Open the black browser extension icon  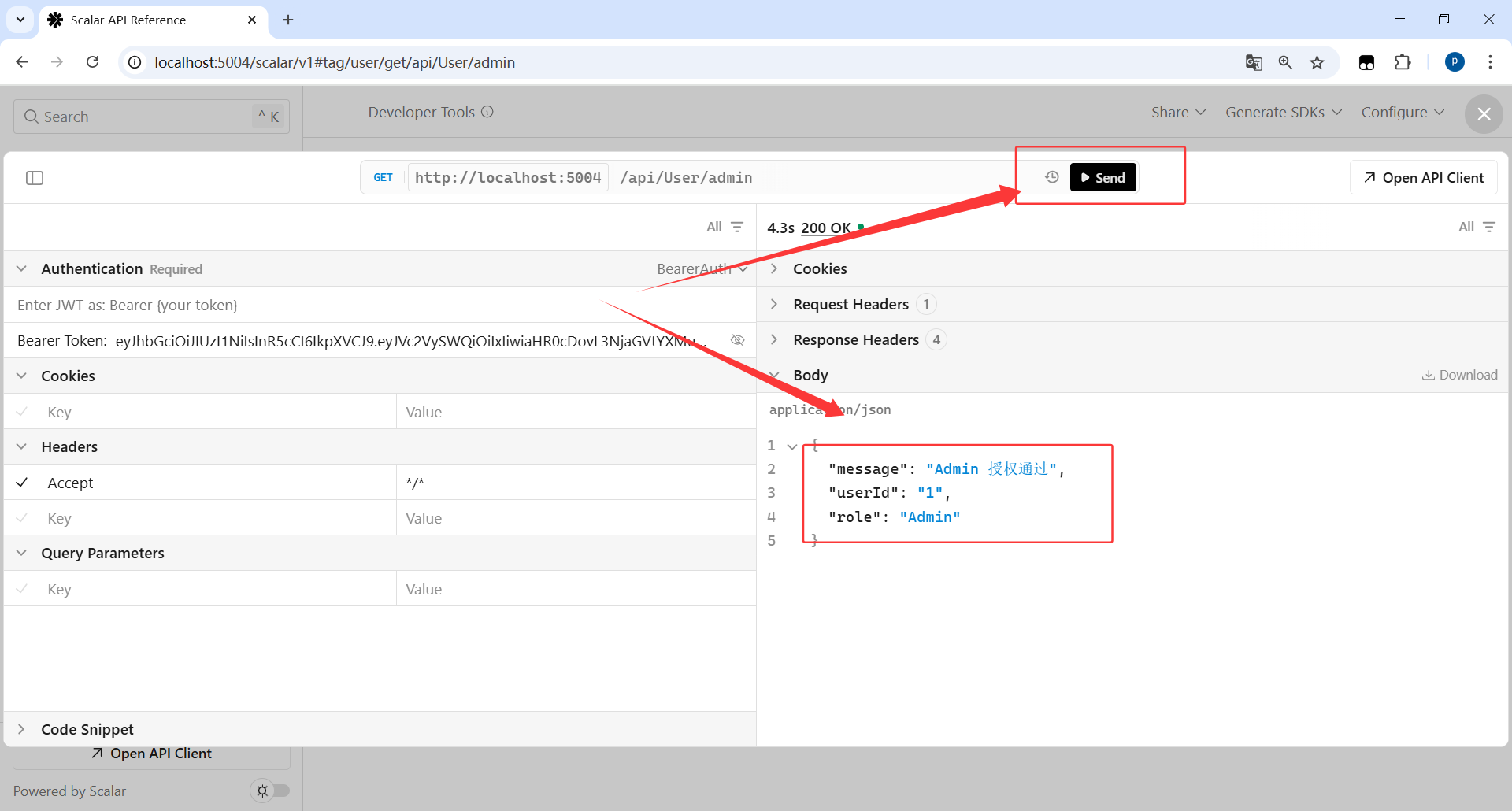pyautogui.click(x=1367, y=62)
